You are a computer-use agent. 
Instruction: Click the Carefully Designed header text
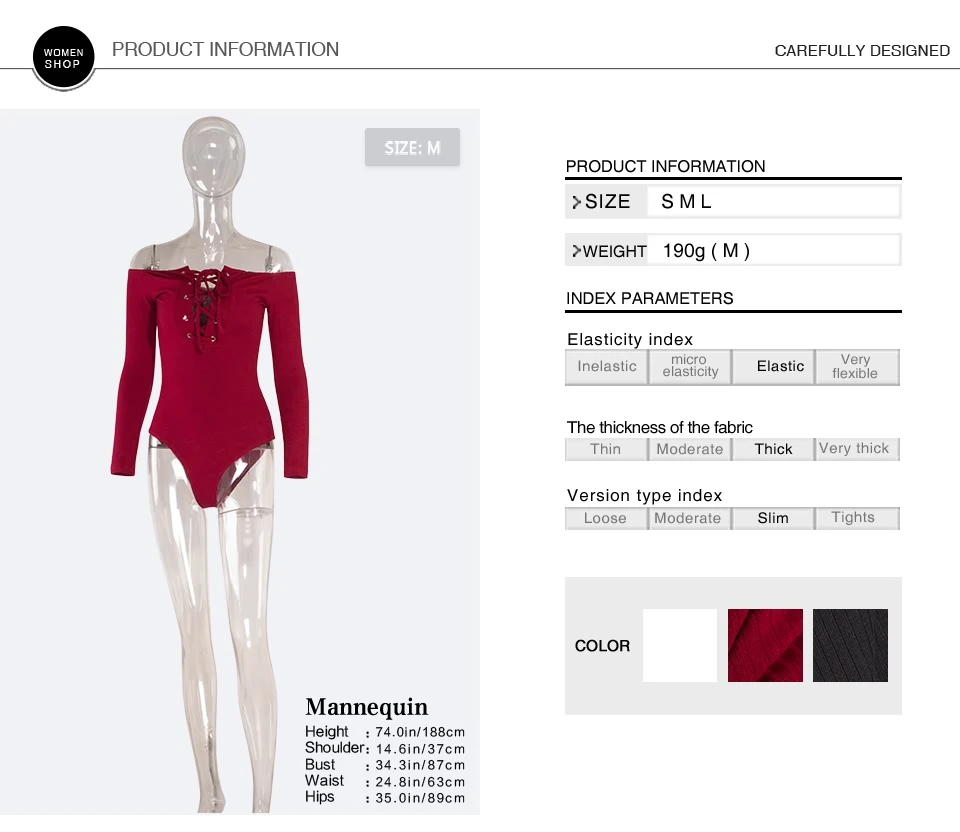[x=862, y=51]
